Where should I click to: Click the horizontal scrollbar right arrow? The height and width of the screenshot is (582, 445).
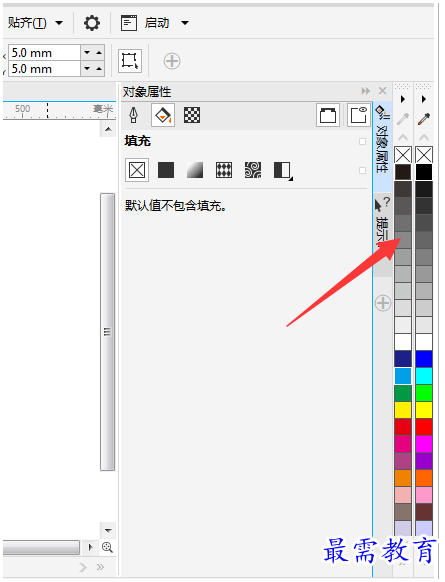pos(90,547)
